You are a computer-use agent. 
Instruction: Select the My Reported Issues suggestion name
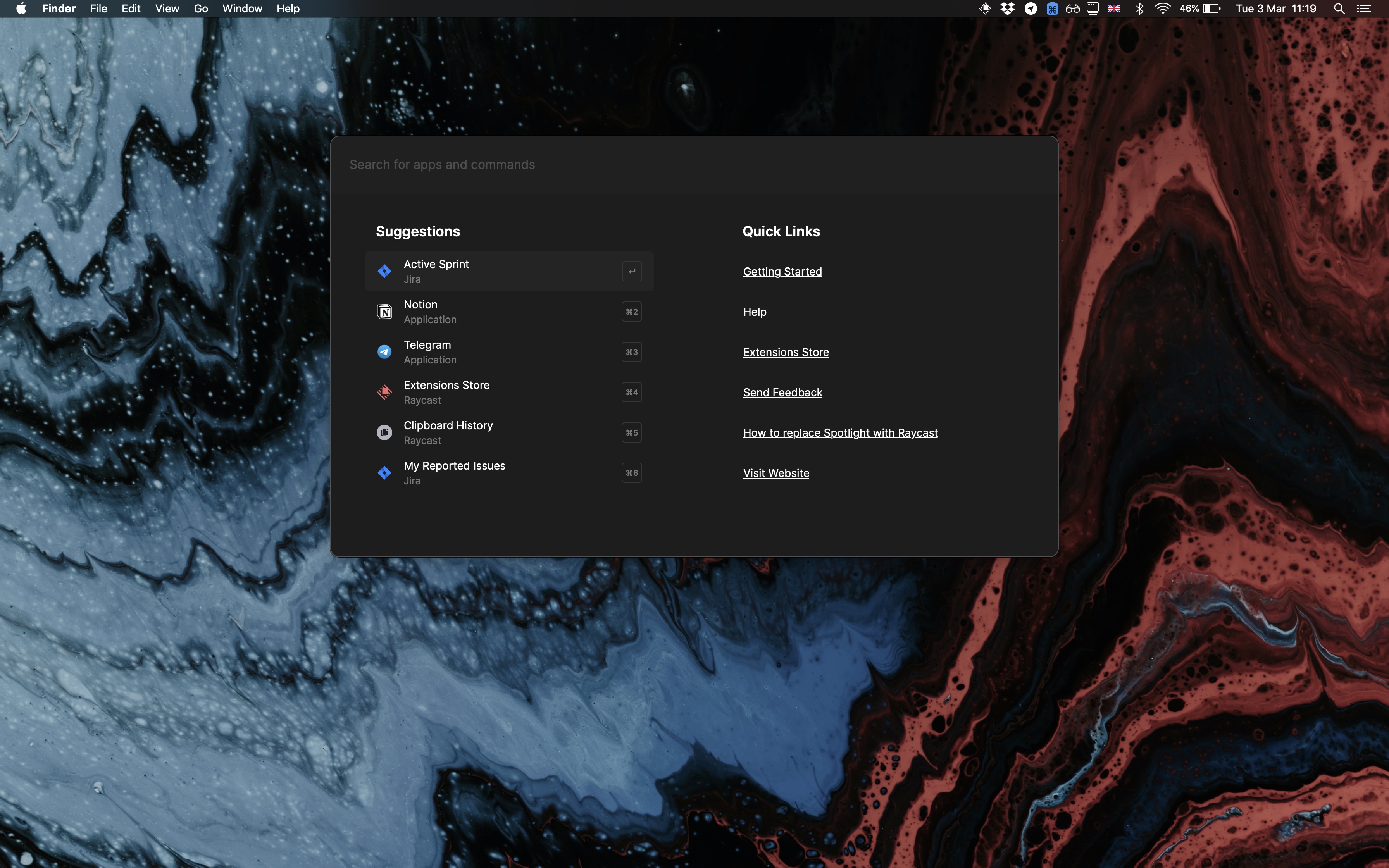(x=455, y=465)
